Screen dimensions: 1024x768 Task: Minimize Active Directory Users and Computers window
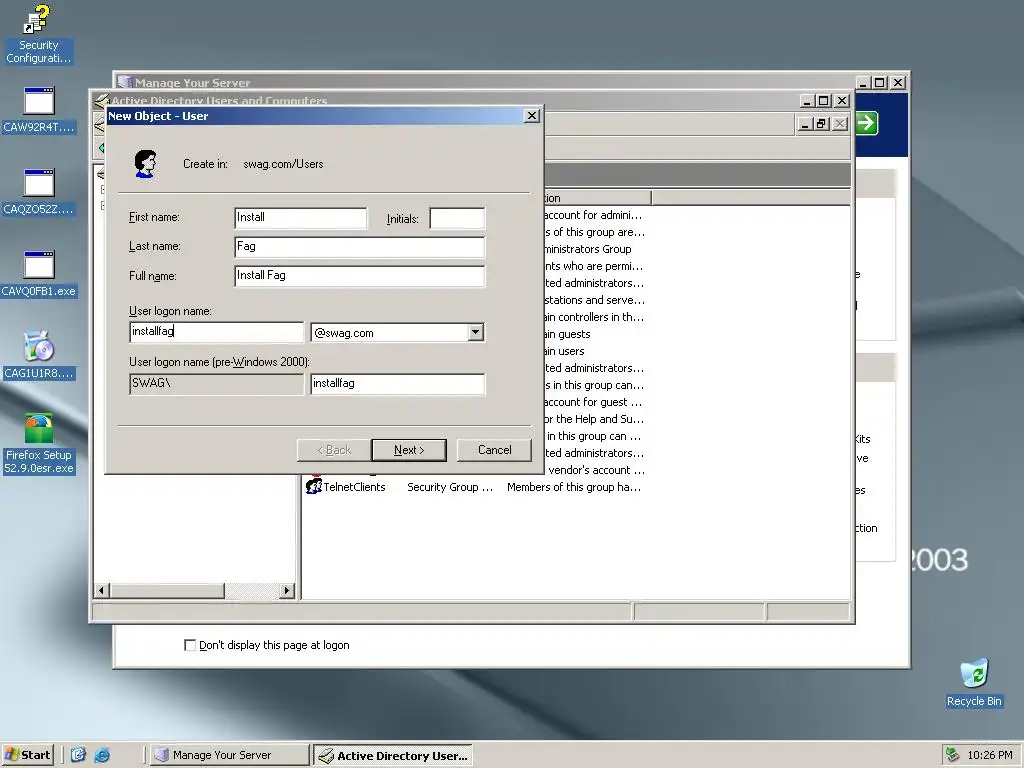tap(807, 101)
